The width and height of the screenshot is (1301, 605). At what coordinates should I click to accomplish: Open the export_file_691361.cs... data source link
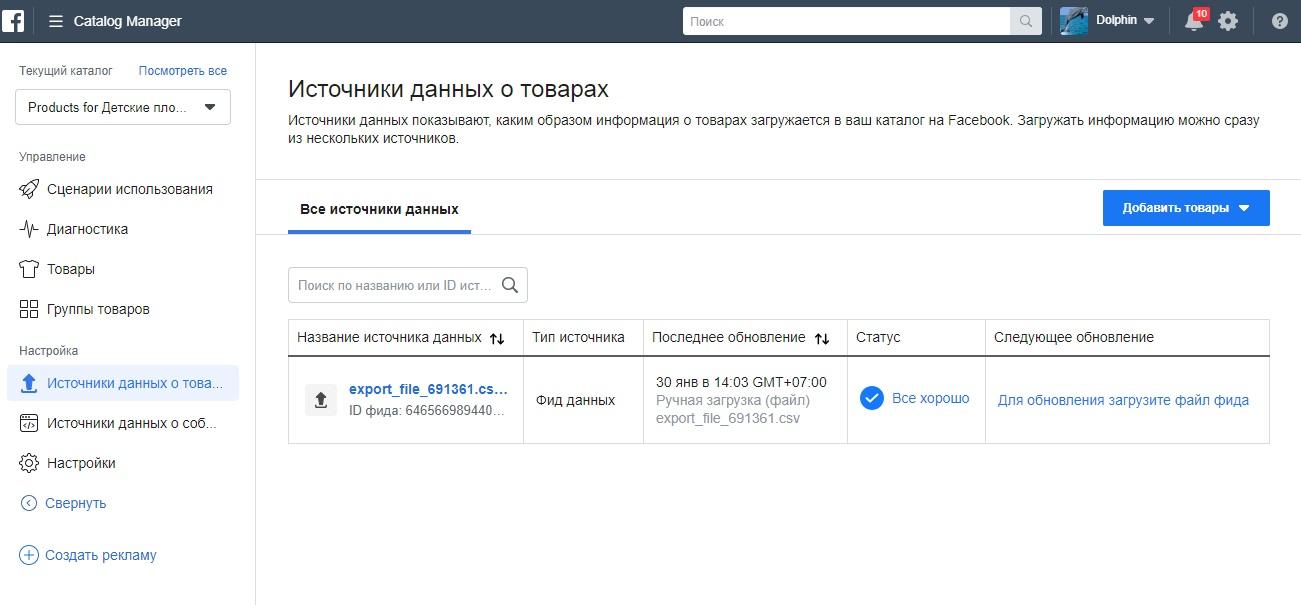[428, 390]
